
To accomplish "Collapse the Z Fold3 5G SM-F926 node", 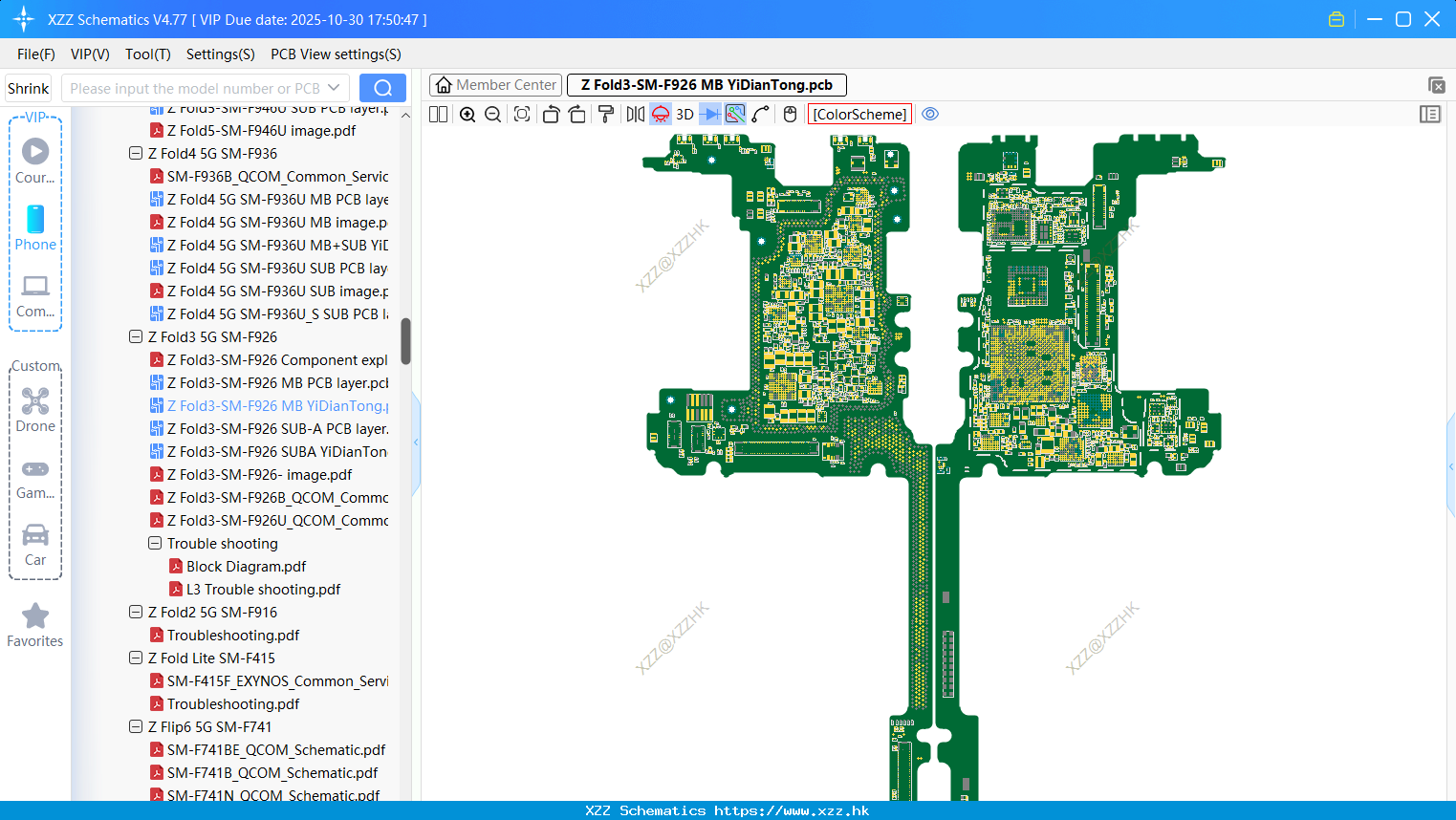I will tap(136, 336).
